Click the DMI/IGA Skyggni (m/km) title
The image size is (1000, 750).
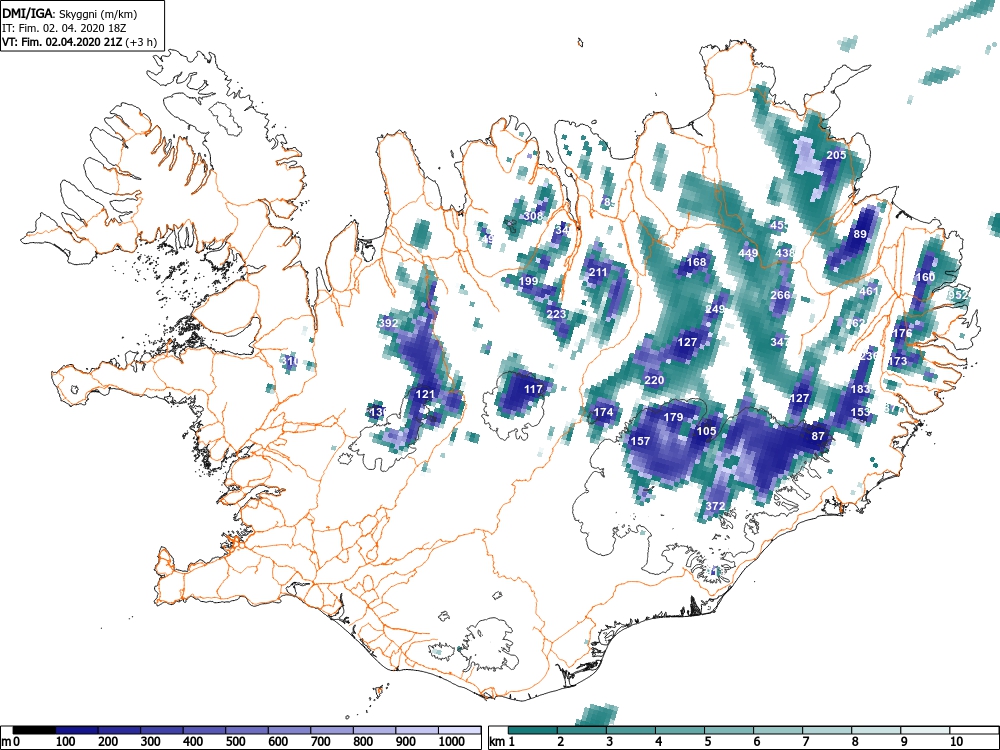click(70, 14)
